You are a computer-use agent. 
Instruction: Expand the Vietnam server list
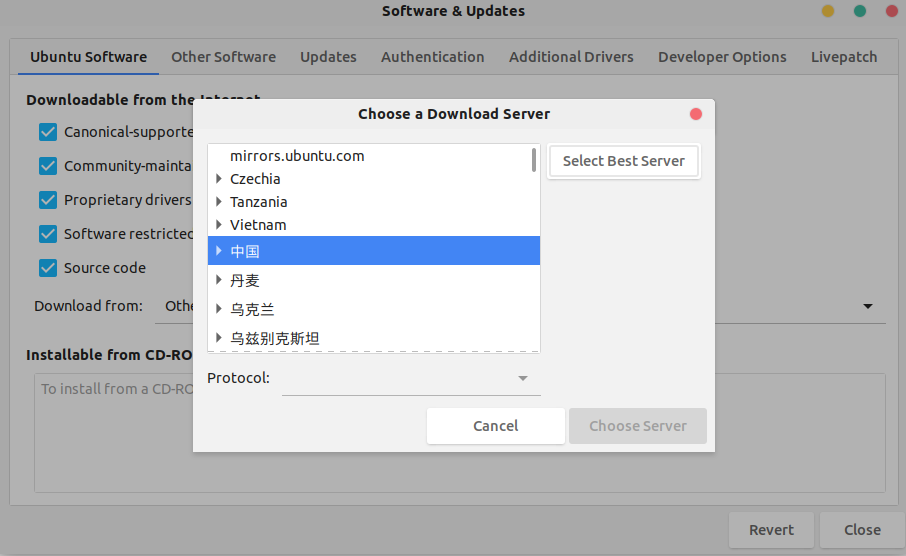219,224
